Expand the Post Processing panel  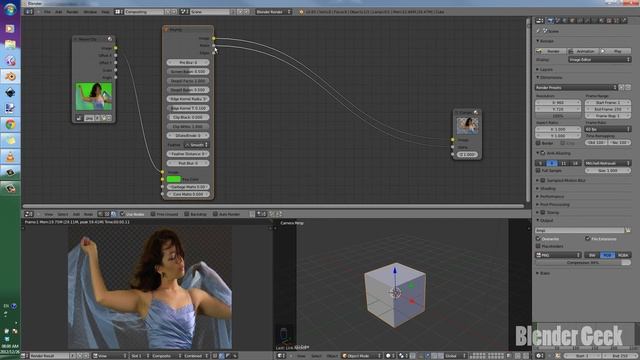[538, 204]
